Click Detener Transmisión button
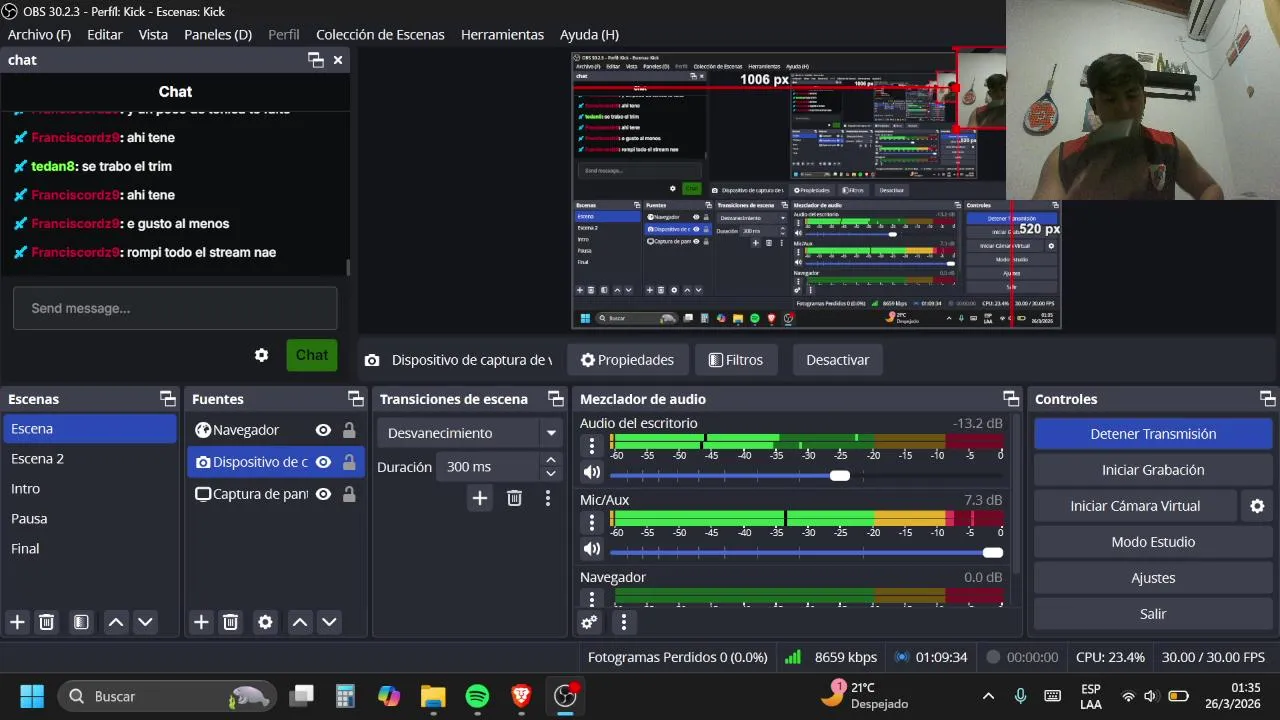 pyautogui.click(x=1153, y=434)
